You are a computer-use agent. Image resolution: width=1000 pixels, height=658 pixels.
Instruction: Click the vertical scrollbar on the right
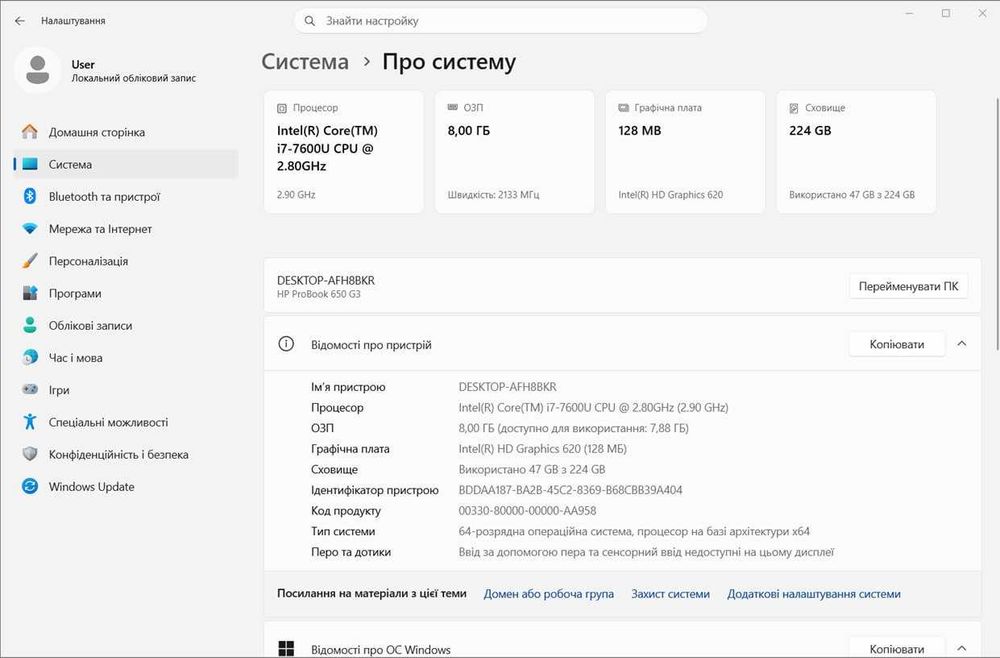[x=997, y=223]
